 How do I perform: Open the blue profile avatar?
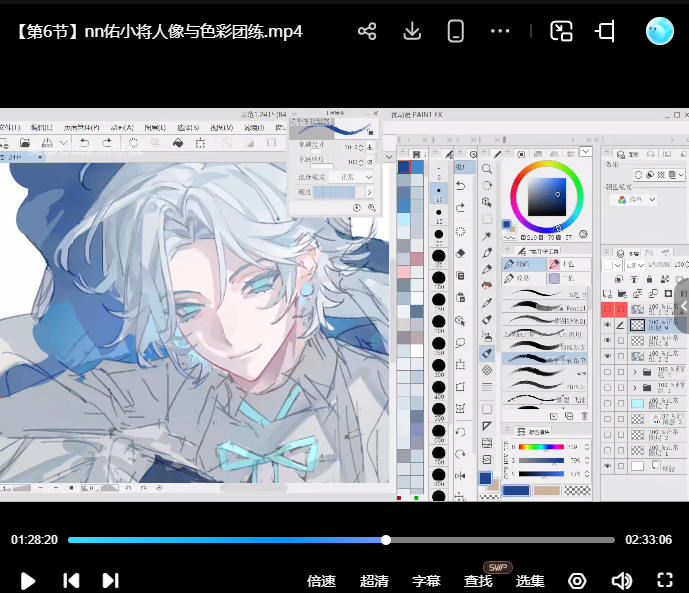(x=660, y=31)
